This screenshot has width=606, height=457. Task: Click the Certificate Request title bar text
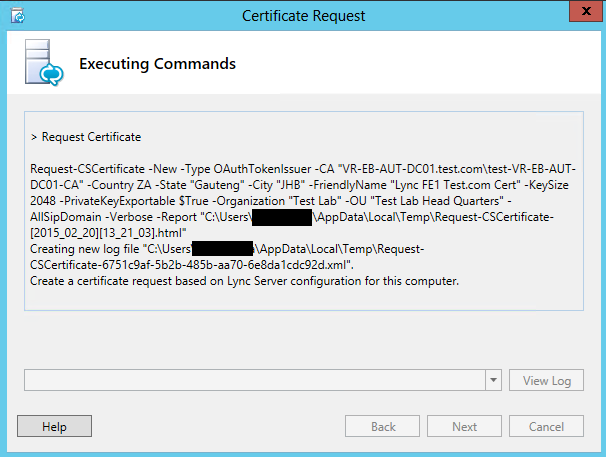click(x=304, y=15)
